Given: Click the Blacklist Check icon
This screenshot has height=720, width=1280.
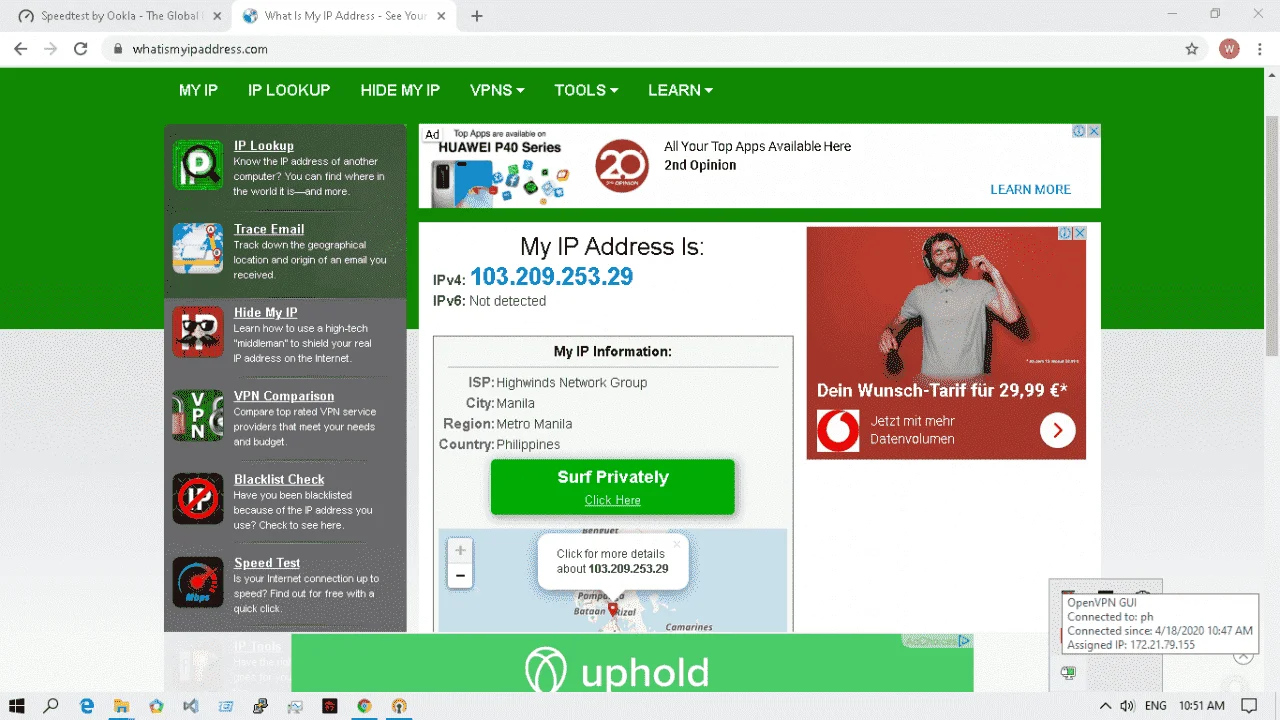Looking at the screenshot, I should pyautogui.click(x=197, y=498).
